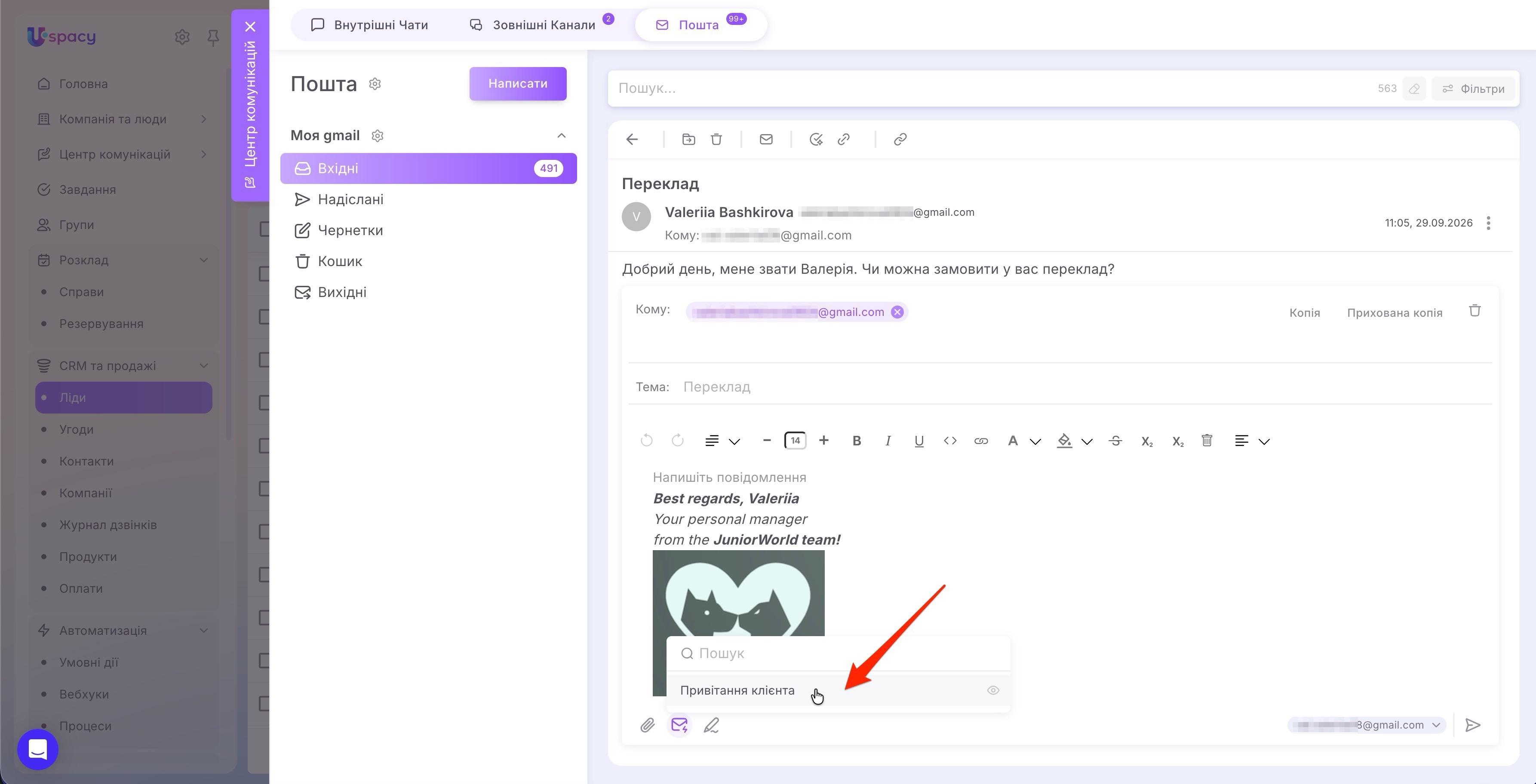The width and height of the screenshot is (1536, 784).
Task: Add Прихована копія recipient field
Action: pyautogui.click(x=1394, y=313)
